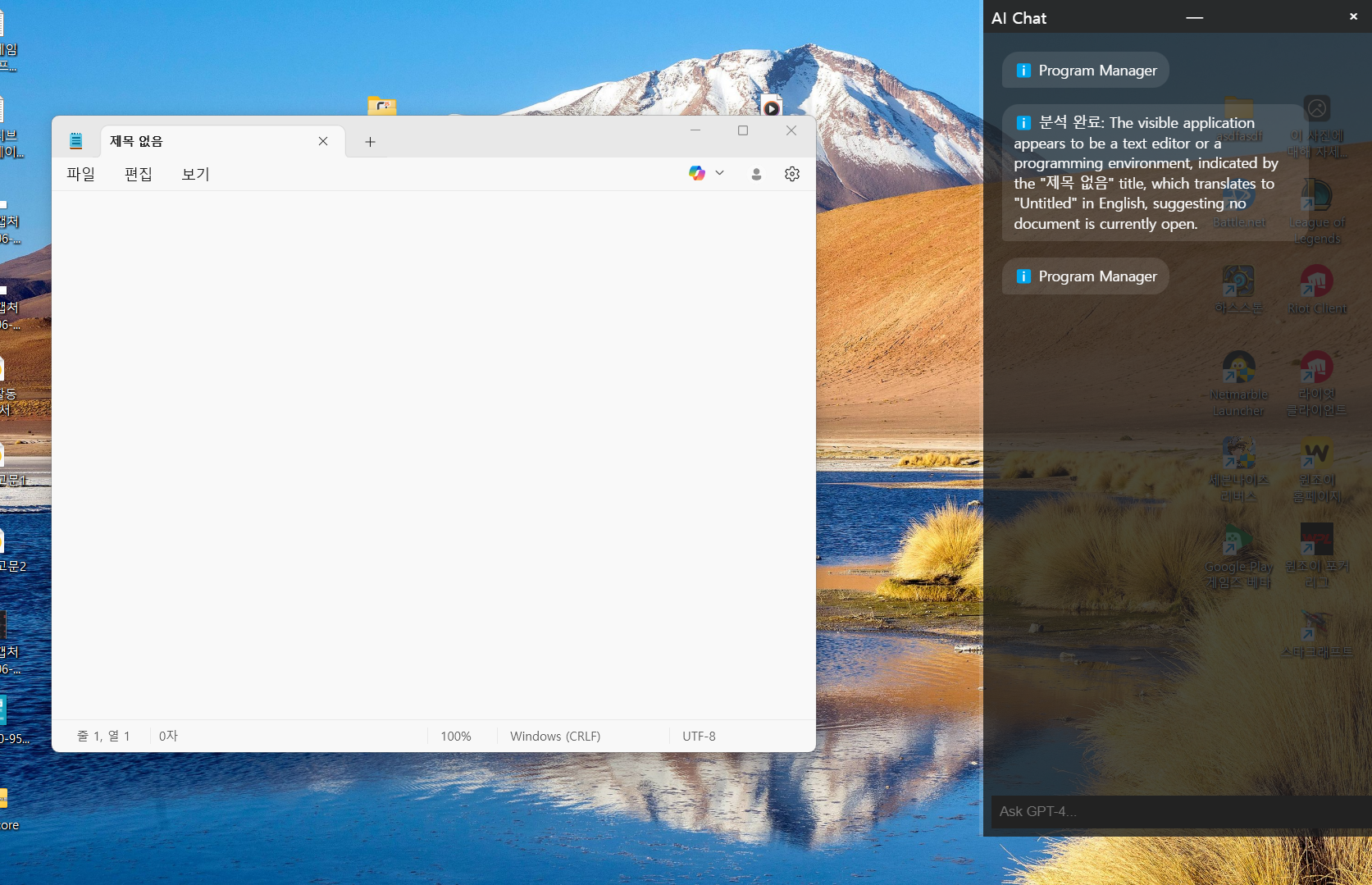Screen dimensions: 1372x885
Task: Select the 하스스톤 desktop shortcut
Action: [1239, 290]
